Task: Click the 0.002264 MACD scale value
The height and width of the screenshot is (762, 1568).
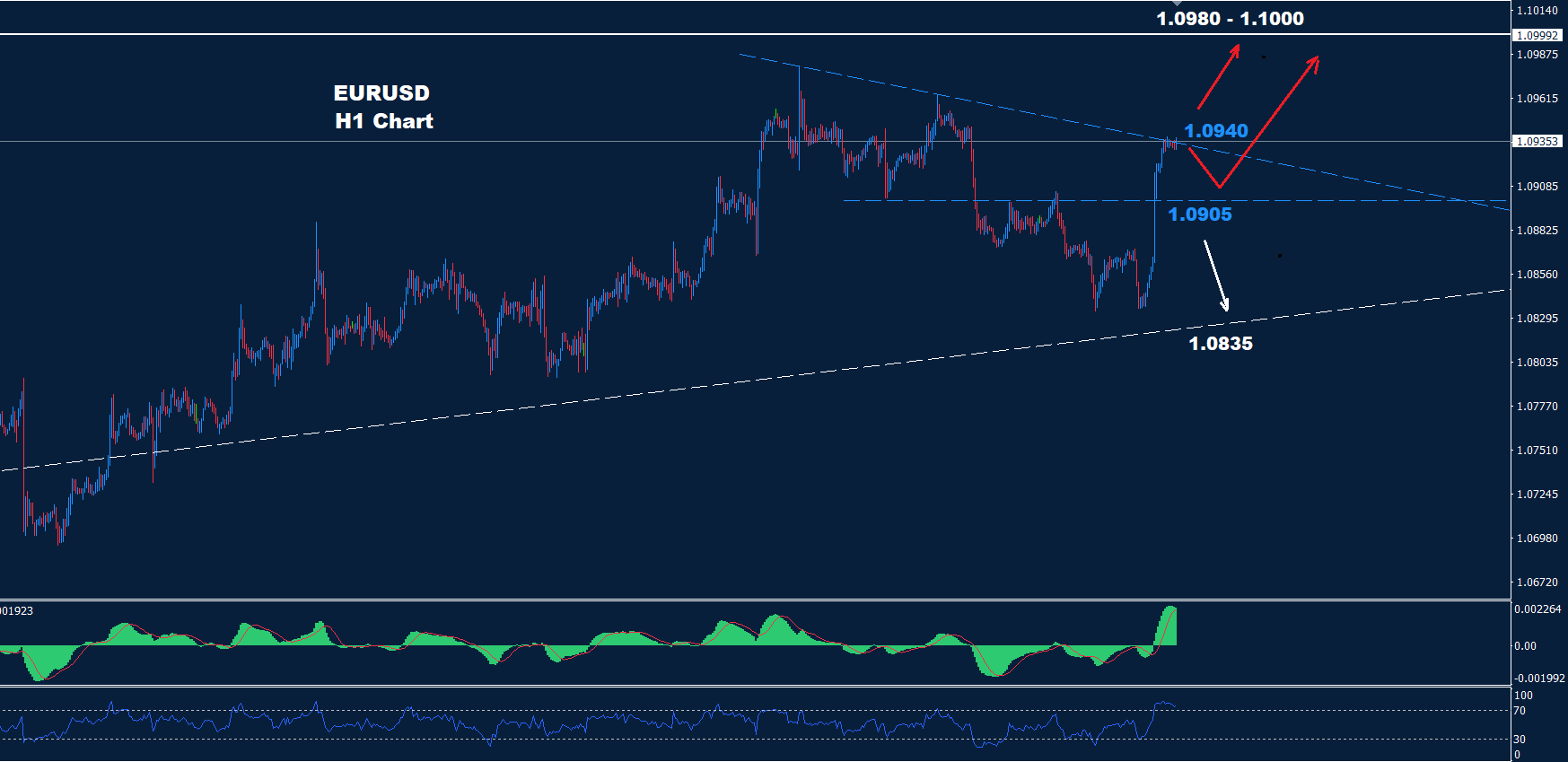Action: pyautogui.click(x=1537, y=609)
